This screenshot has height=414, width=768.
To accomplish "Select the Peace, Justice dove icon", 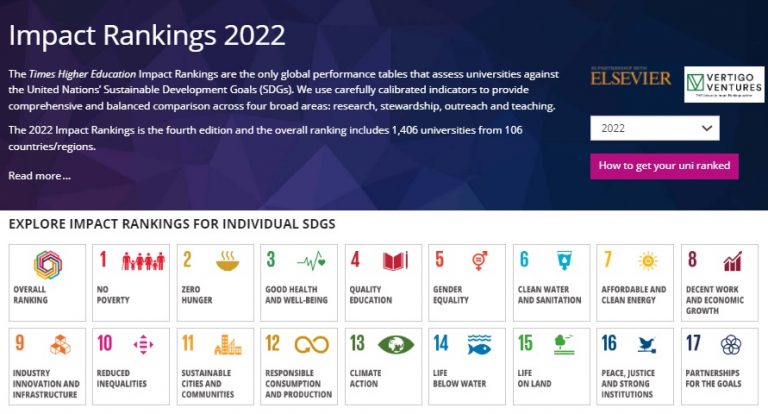I will [x=648, y=344].
